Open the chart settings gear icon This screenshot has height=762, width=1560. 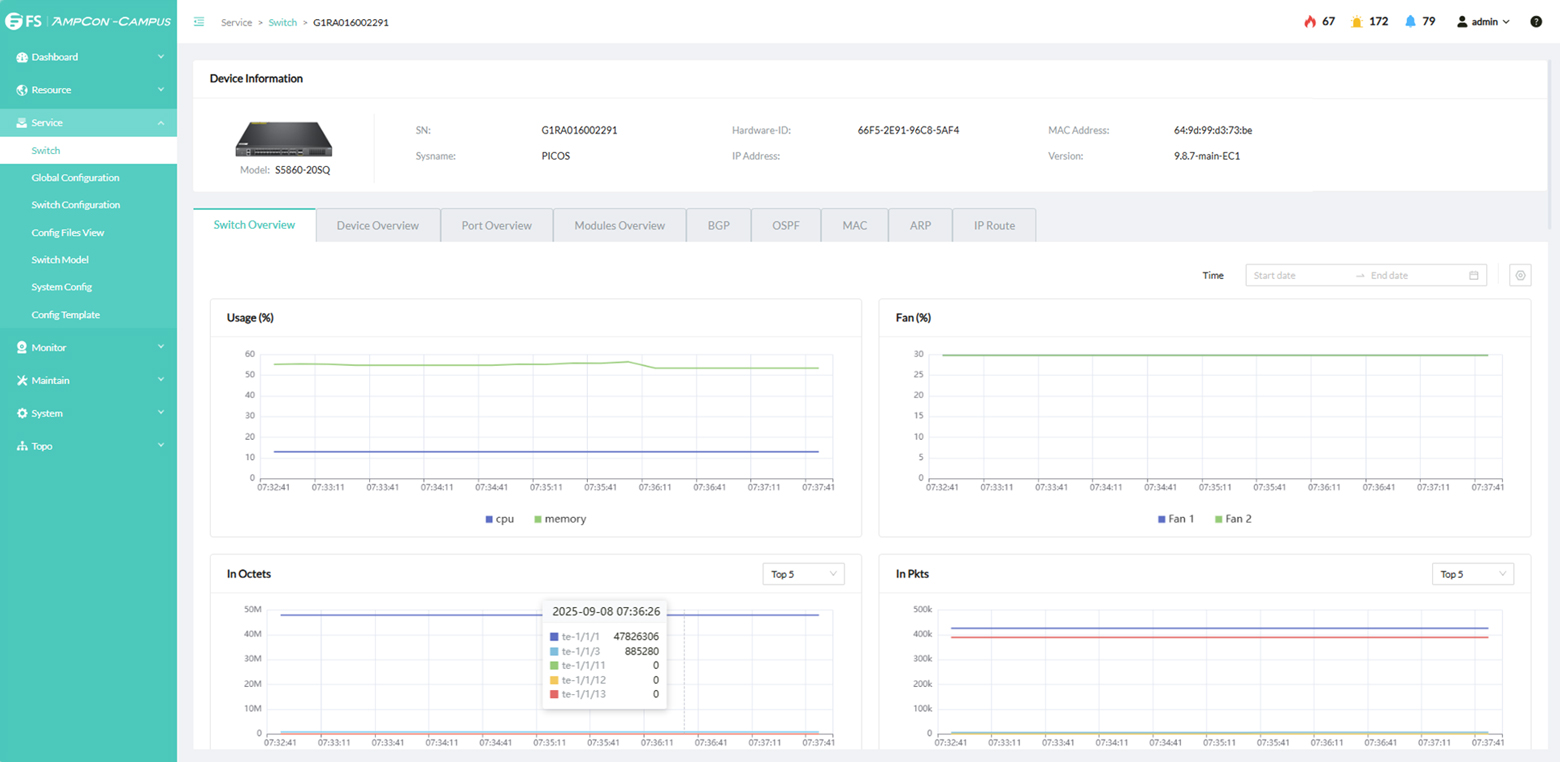[x=1520, y=275]
